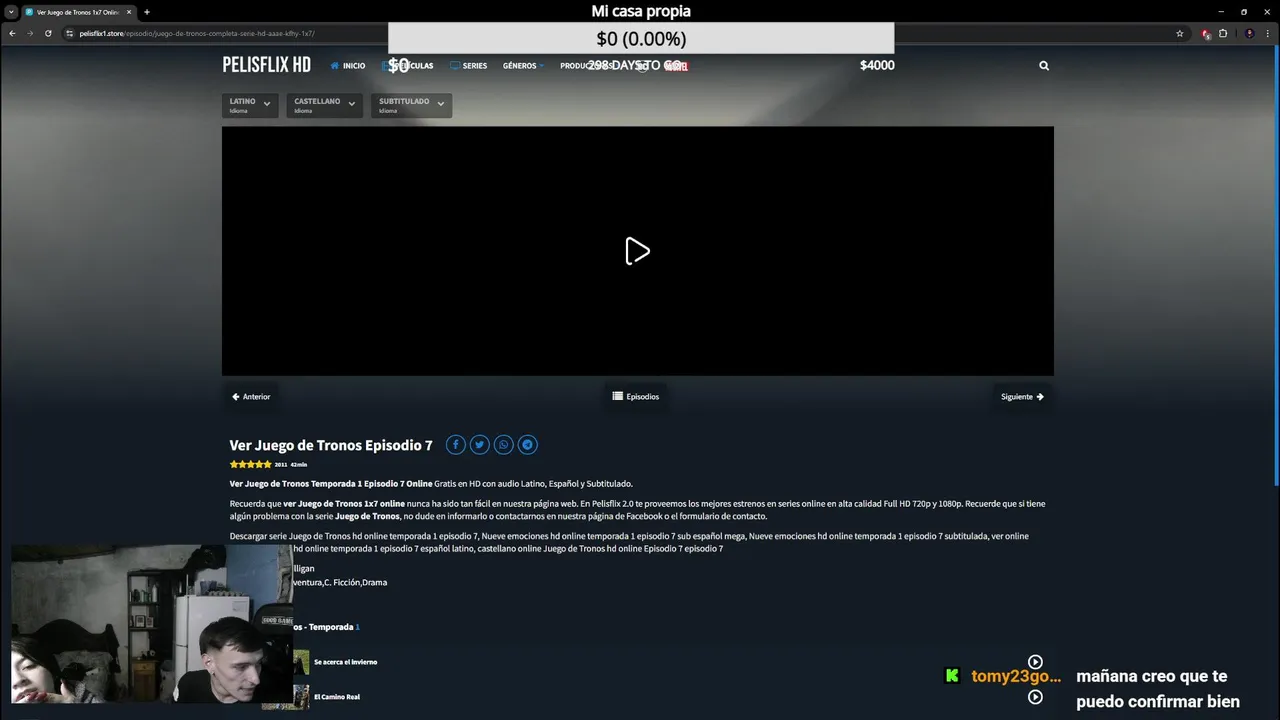Screen dimensions: 1280x720
Task: Click the address bar URL
Action: tap(197, 33)
